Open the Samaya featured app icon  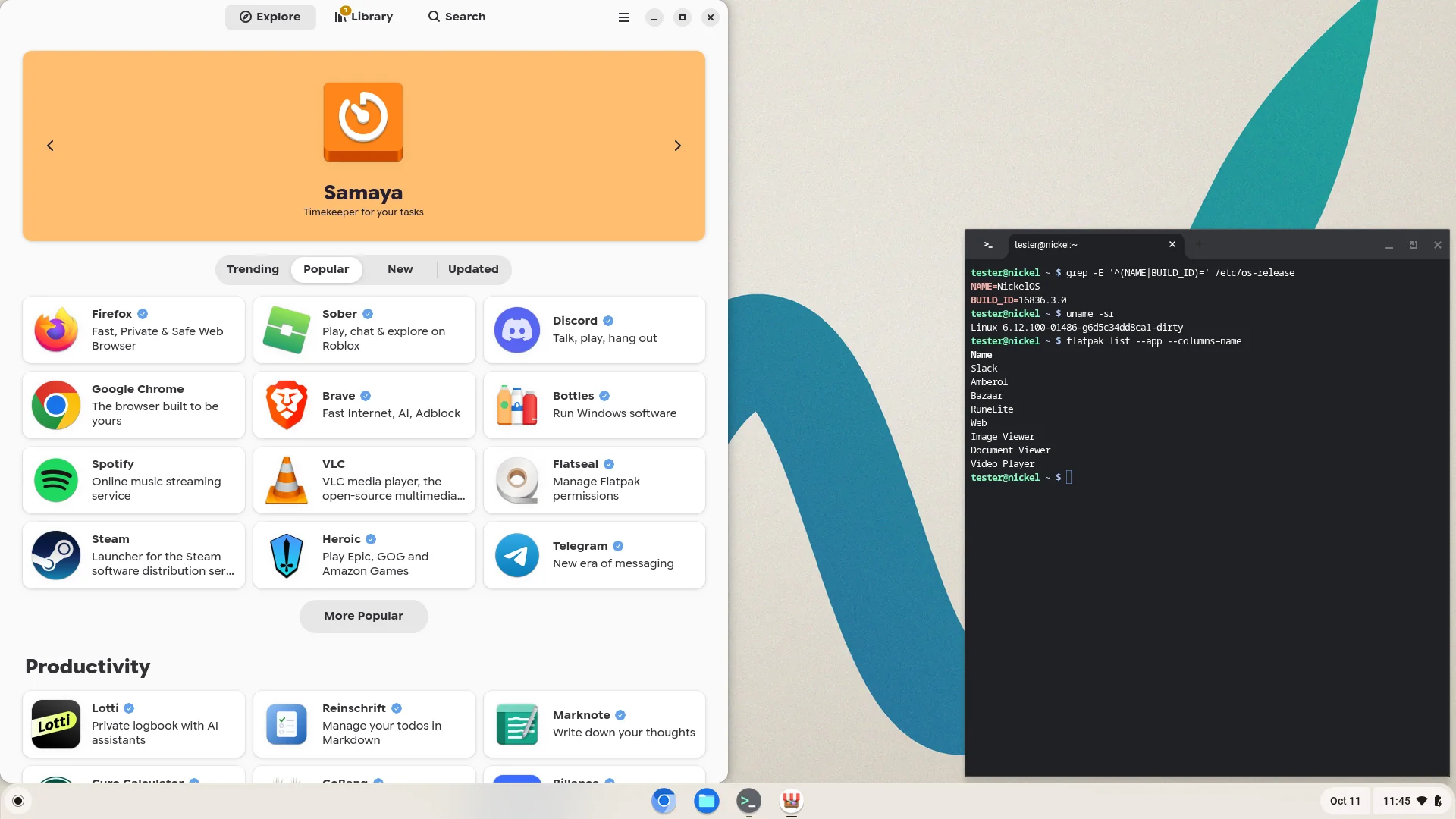tap(363, 122)
